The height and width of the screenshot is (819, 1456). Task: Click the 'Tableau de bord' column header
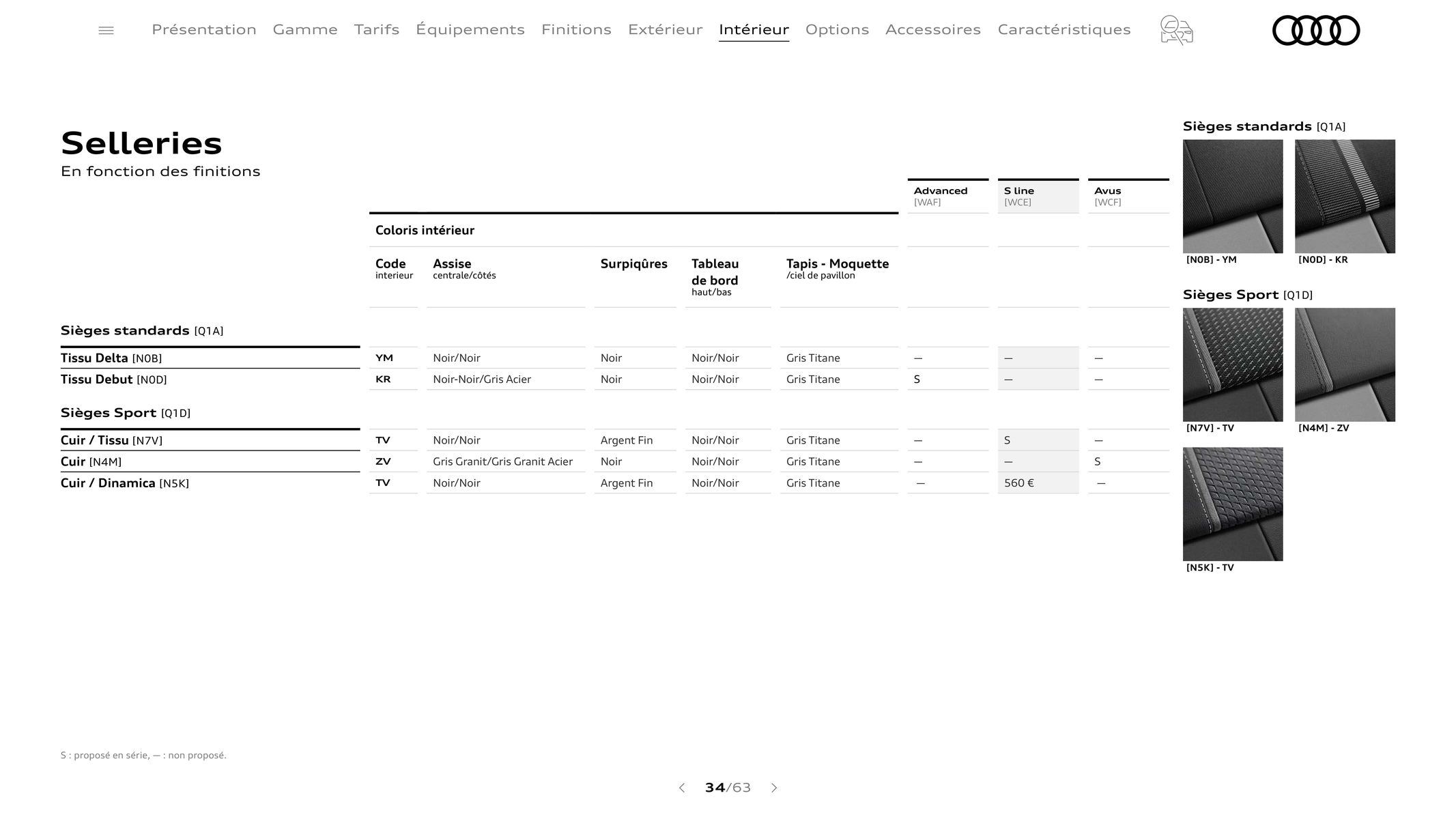tap(715, 272)
